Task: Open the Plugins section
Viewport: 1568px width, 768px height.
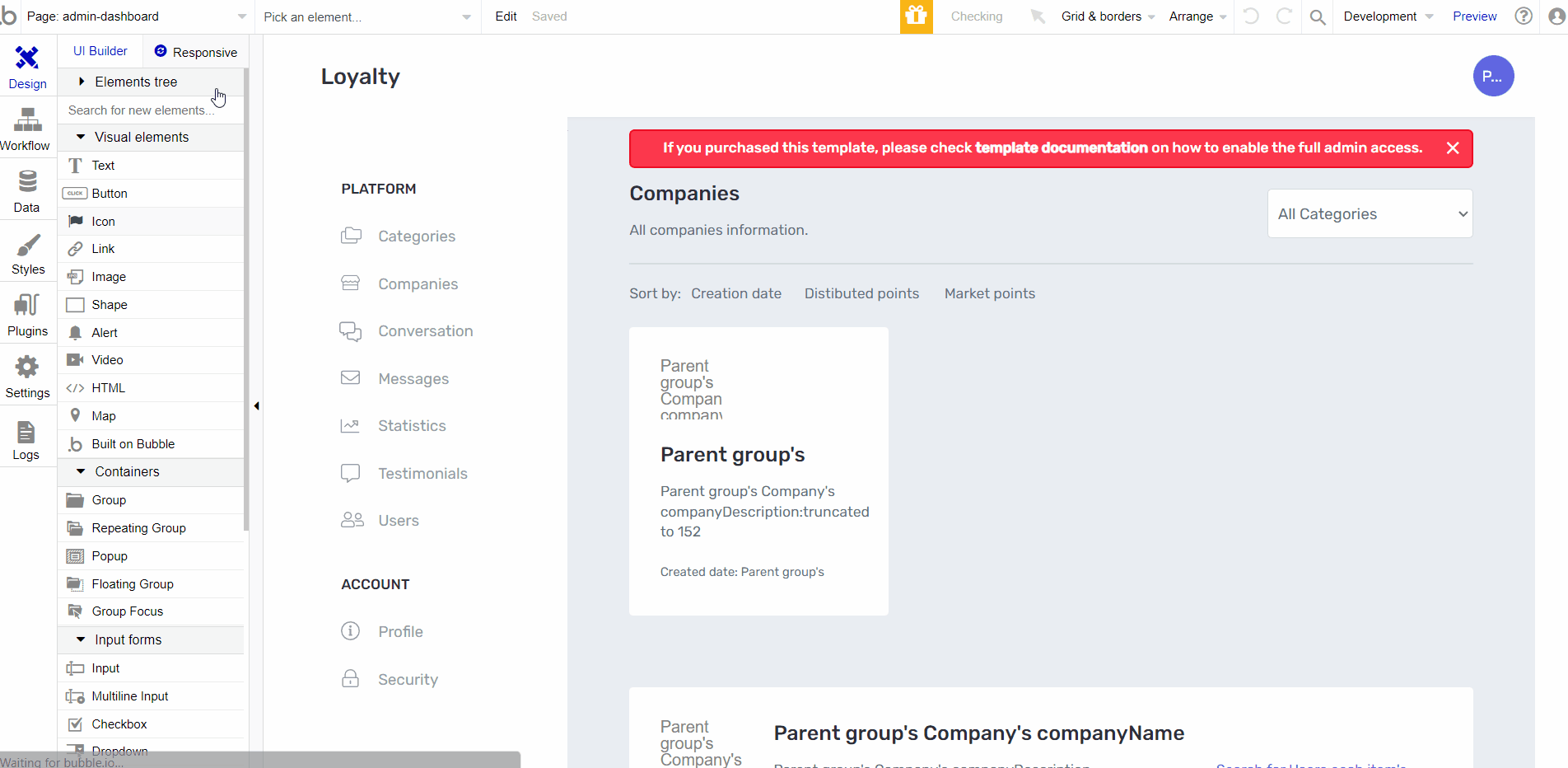Action: [x=27, y=315]
